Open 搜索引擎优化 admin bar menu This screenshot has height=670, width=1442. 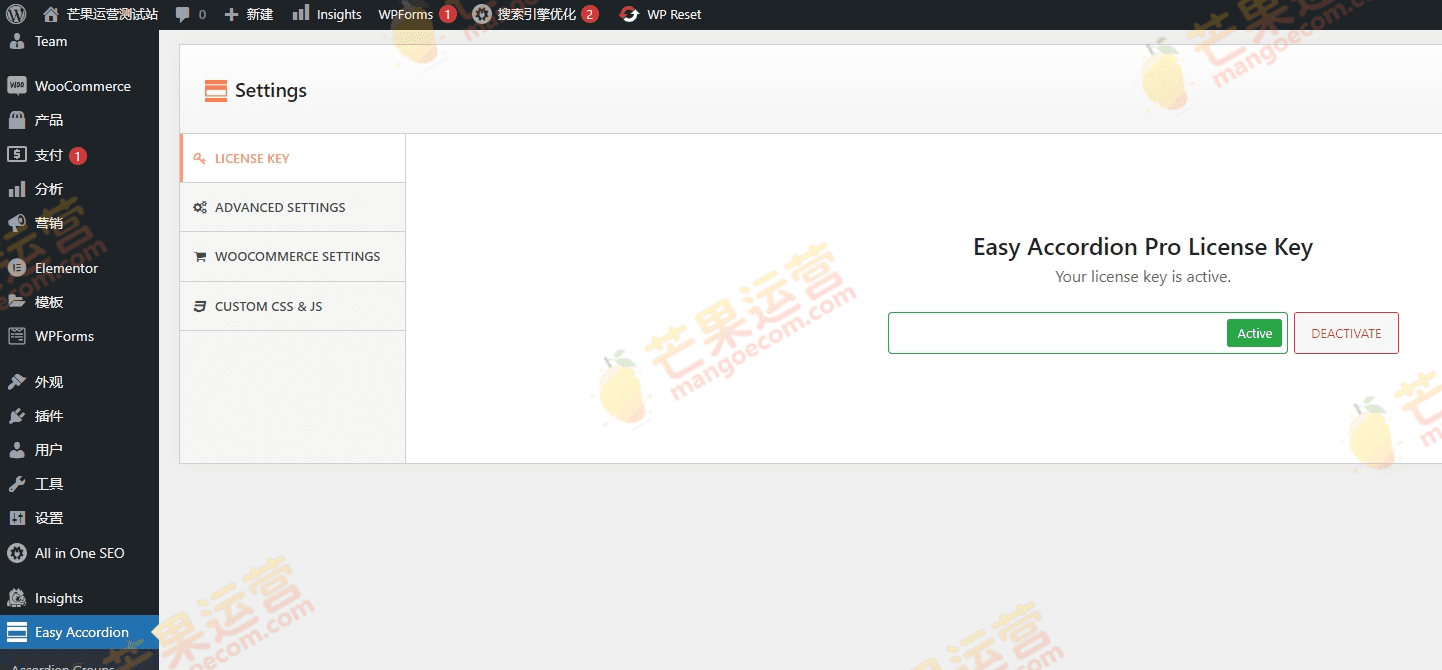[x=537, y=14]
